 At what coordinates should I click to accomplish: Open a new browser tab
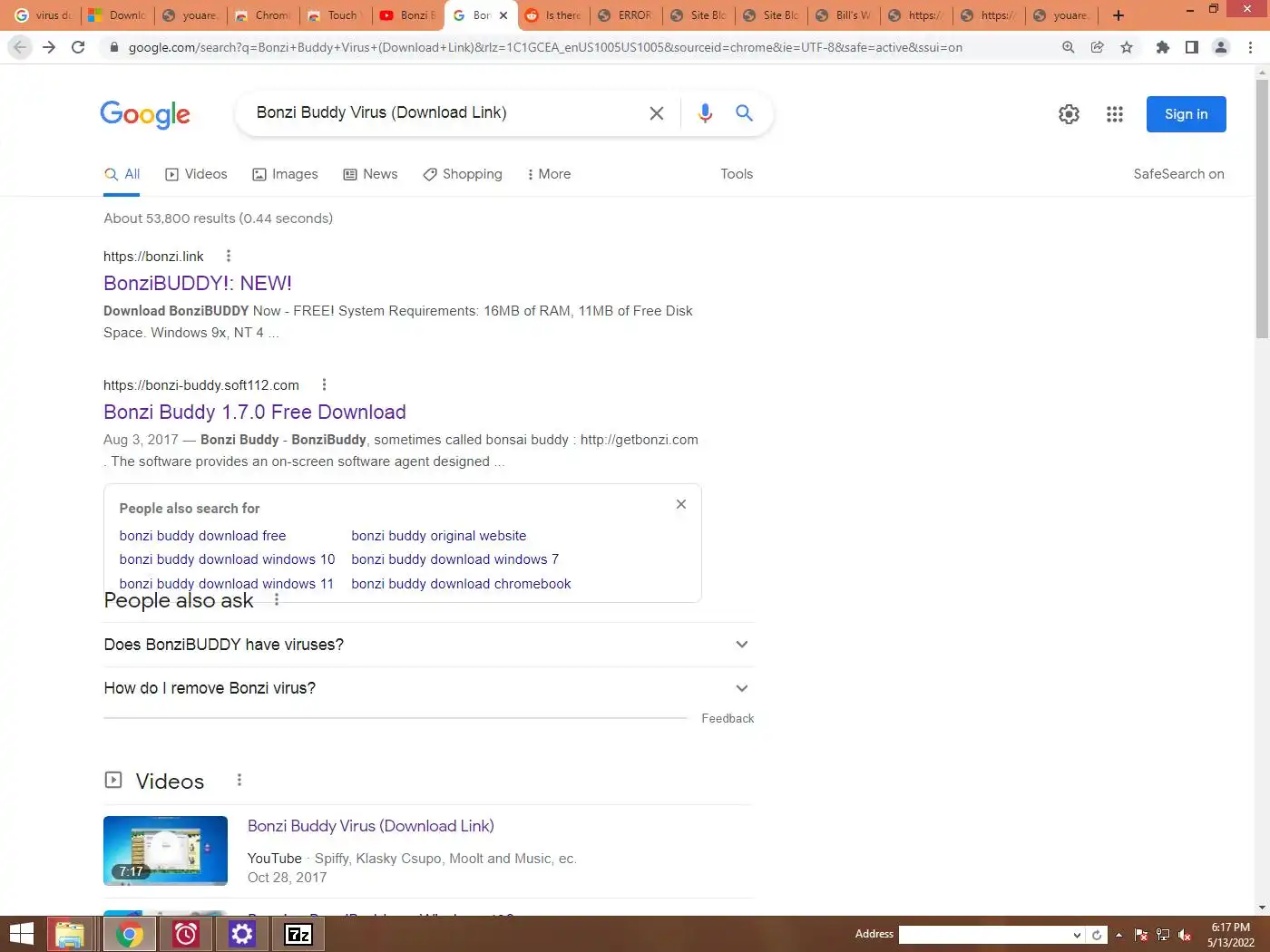(x=1119, y=15)
